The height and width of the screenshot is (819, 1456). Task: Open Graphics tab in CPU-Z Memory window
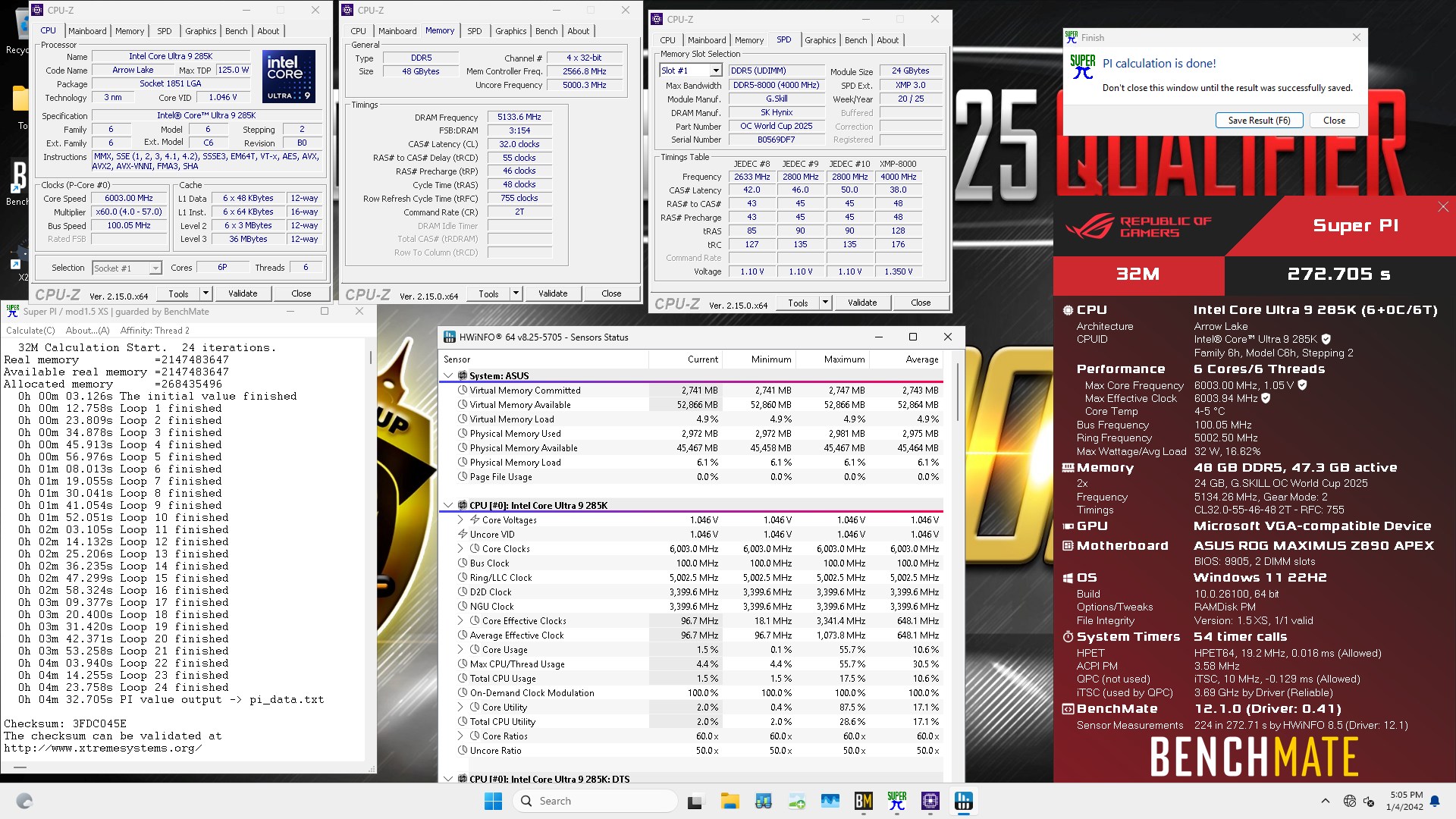[510, 31]
